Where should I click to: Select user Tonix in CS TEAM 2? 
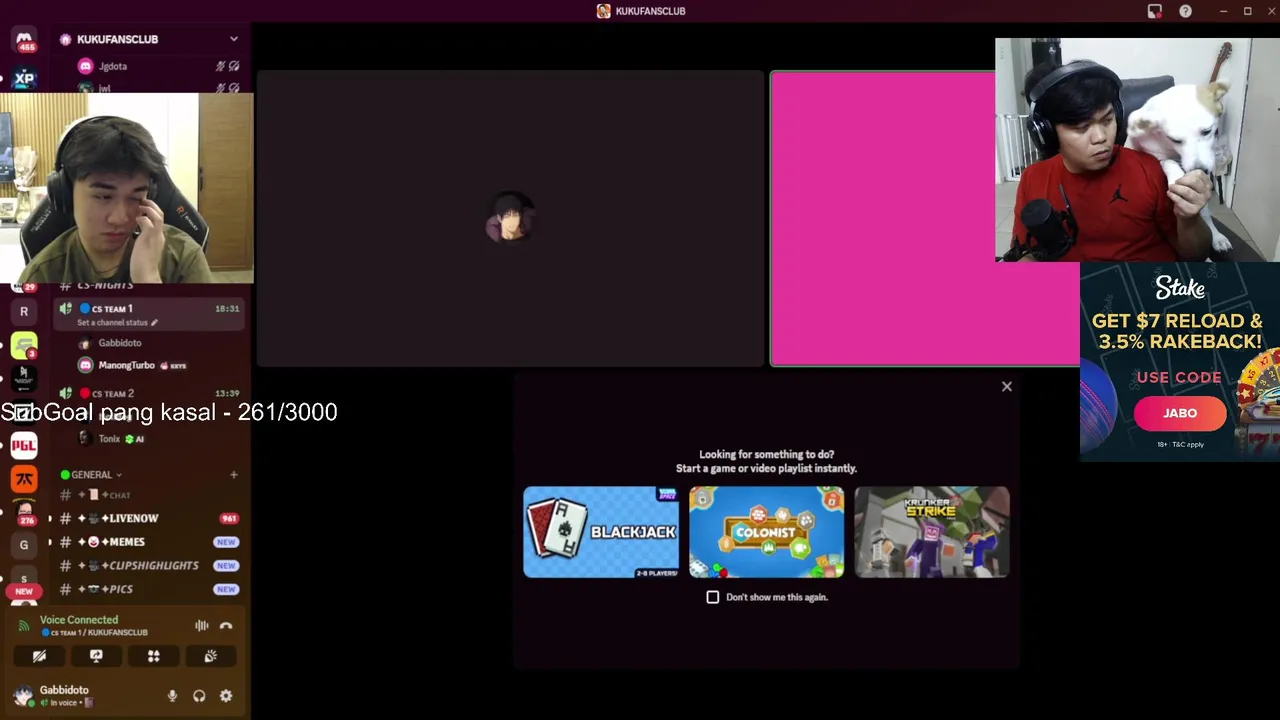pyautogui.click(x=110, y=439)
